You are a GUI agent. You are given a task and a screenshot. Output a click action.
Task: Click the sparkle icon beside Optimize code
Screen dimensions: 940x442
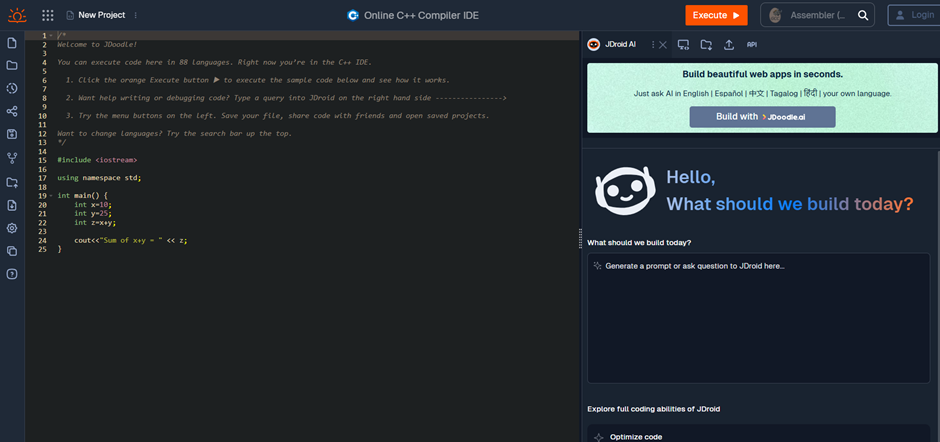[598, 437]
